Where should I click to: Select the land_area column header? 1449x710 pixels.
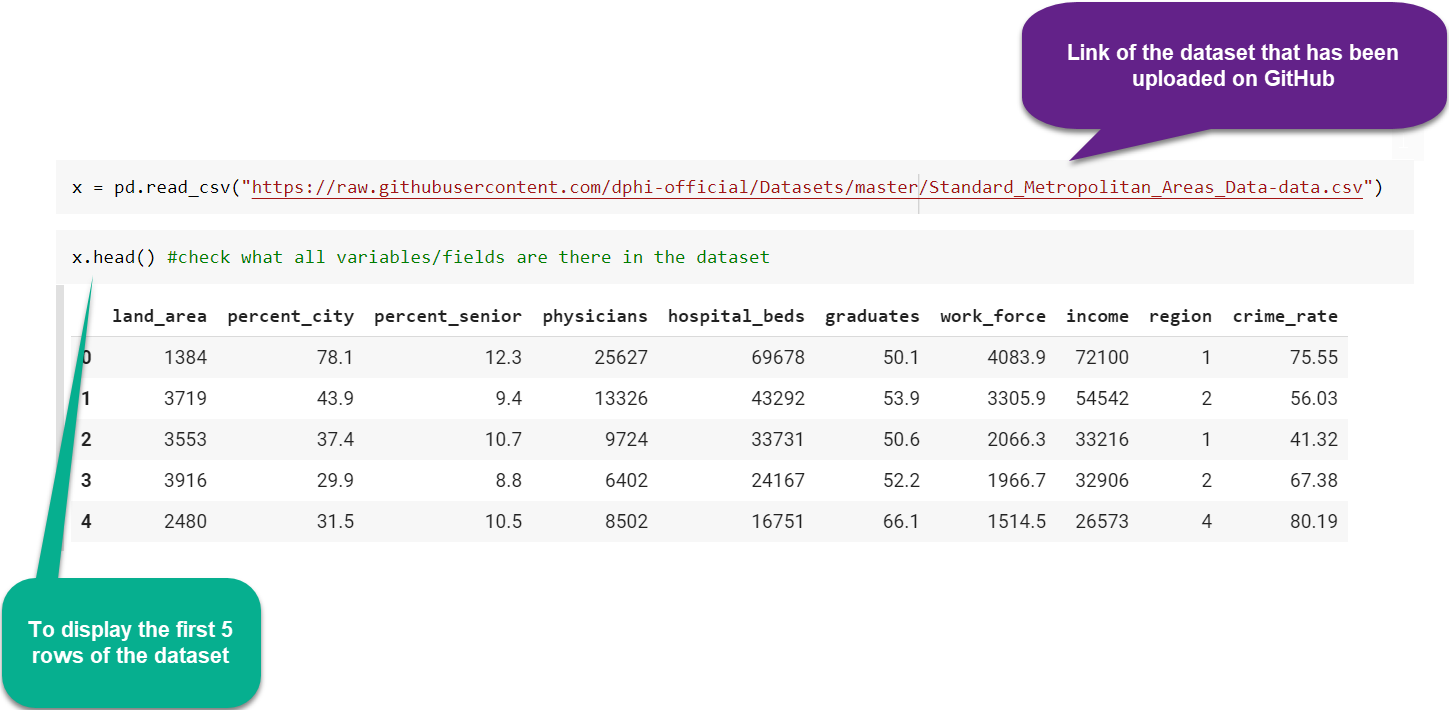[x=159, y=316]
